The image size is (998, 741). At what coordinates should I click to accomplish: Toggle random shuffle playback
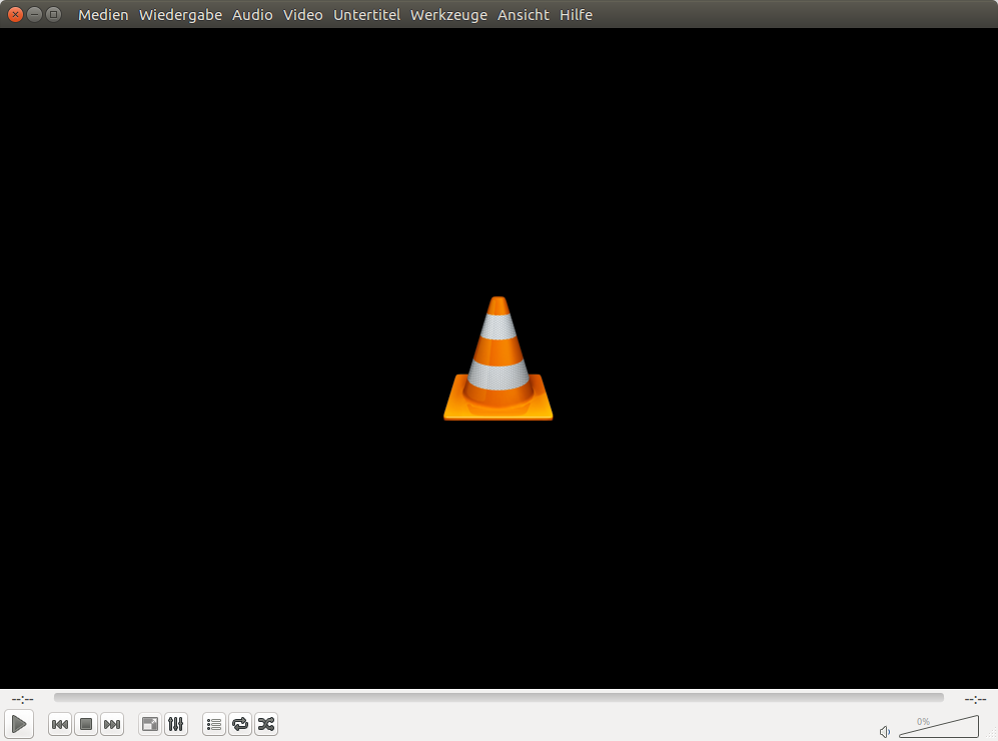(266, 724)
